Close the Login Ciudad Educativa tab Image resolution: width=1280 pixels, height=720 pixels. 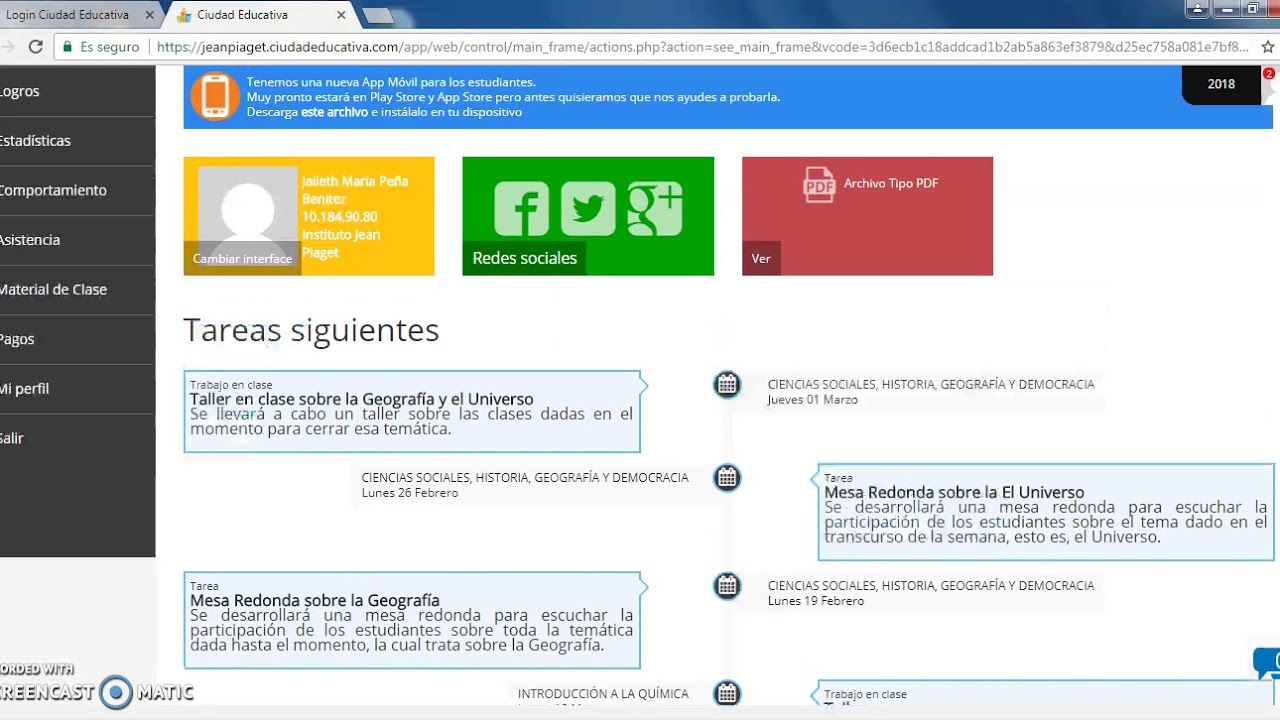[x=150, y=15]
